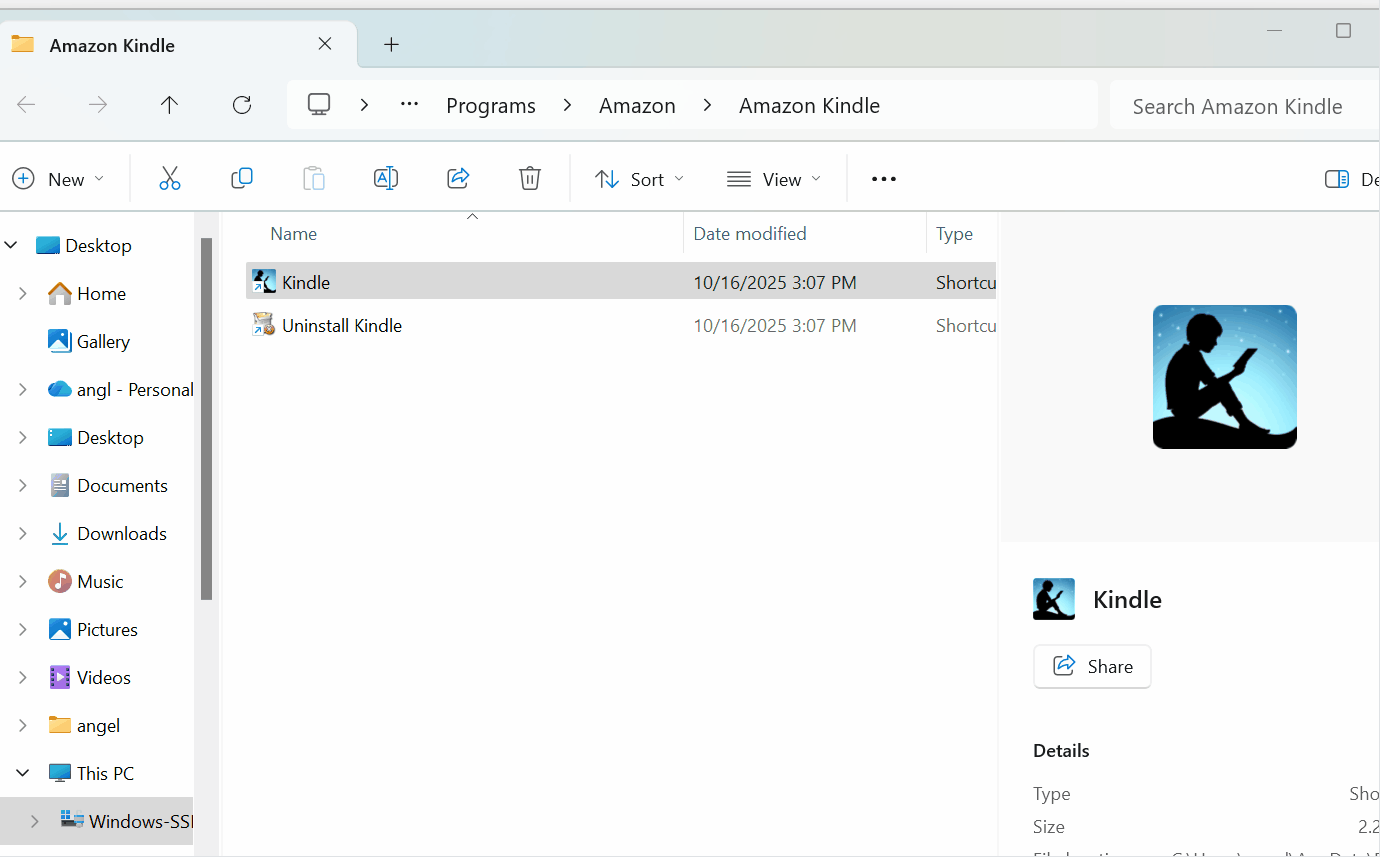Open Downloads folder in navigation pane
The width and height of the screenshot is (1380, 857).
point(121,534)
